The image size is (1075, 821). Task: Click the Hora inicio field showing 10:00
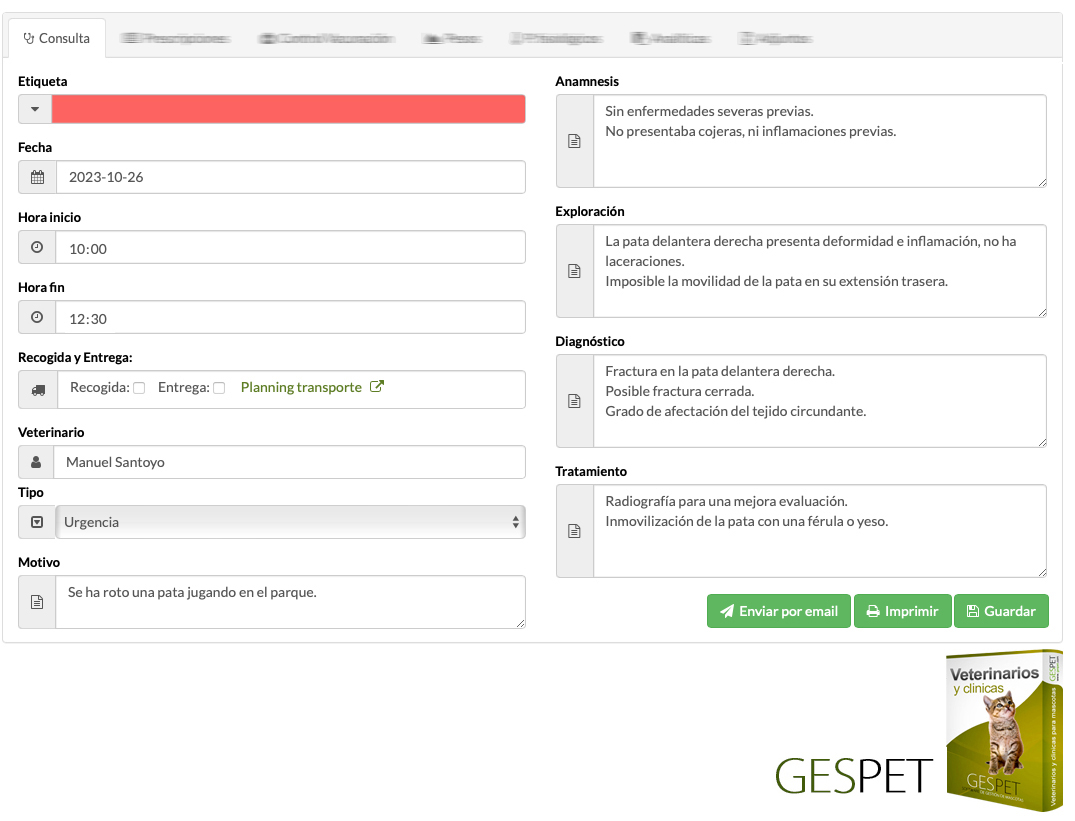(291, 247)
